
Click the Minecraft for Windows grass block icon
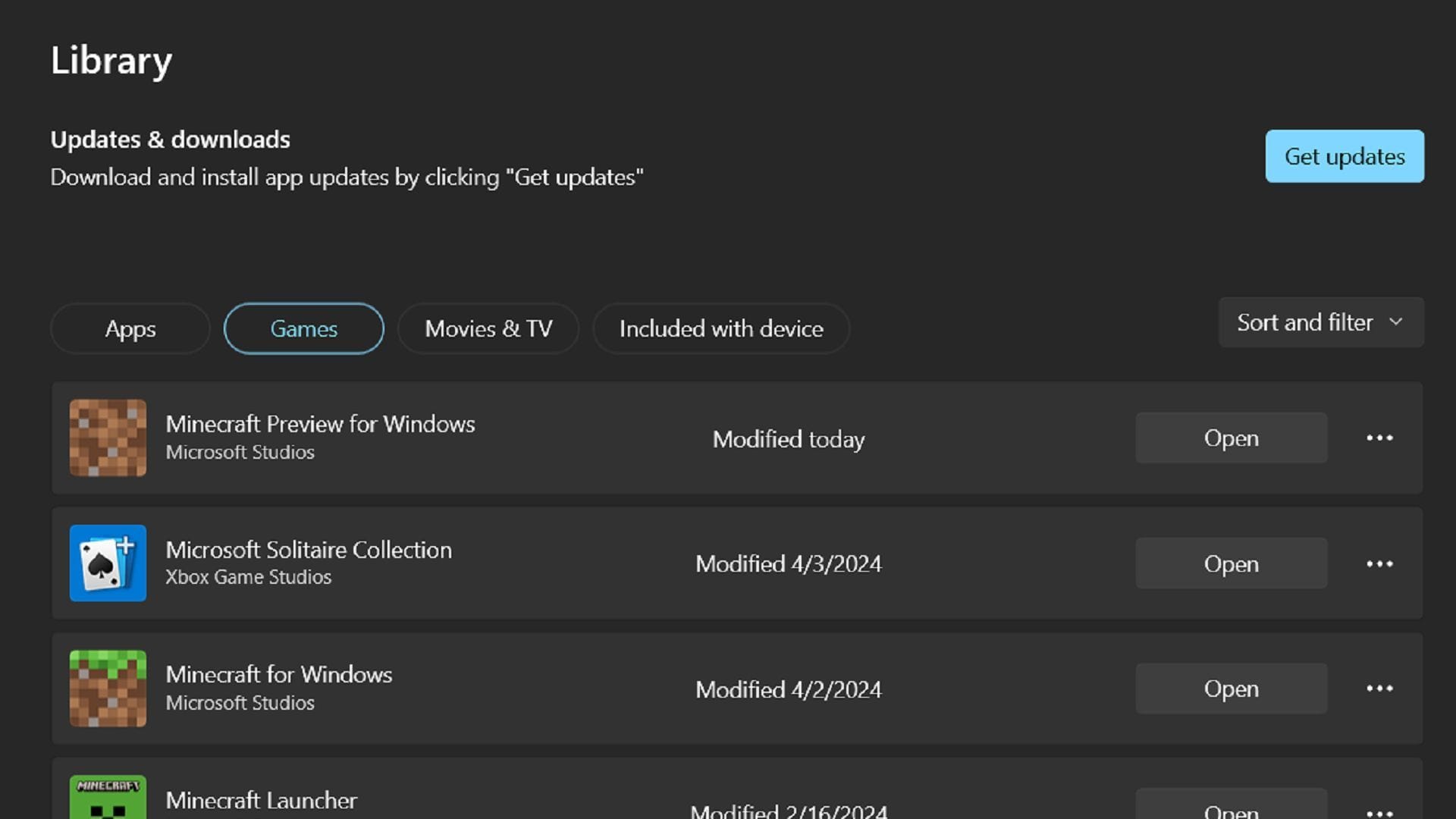coord(107,689)
